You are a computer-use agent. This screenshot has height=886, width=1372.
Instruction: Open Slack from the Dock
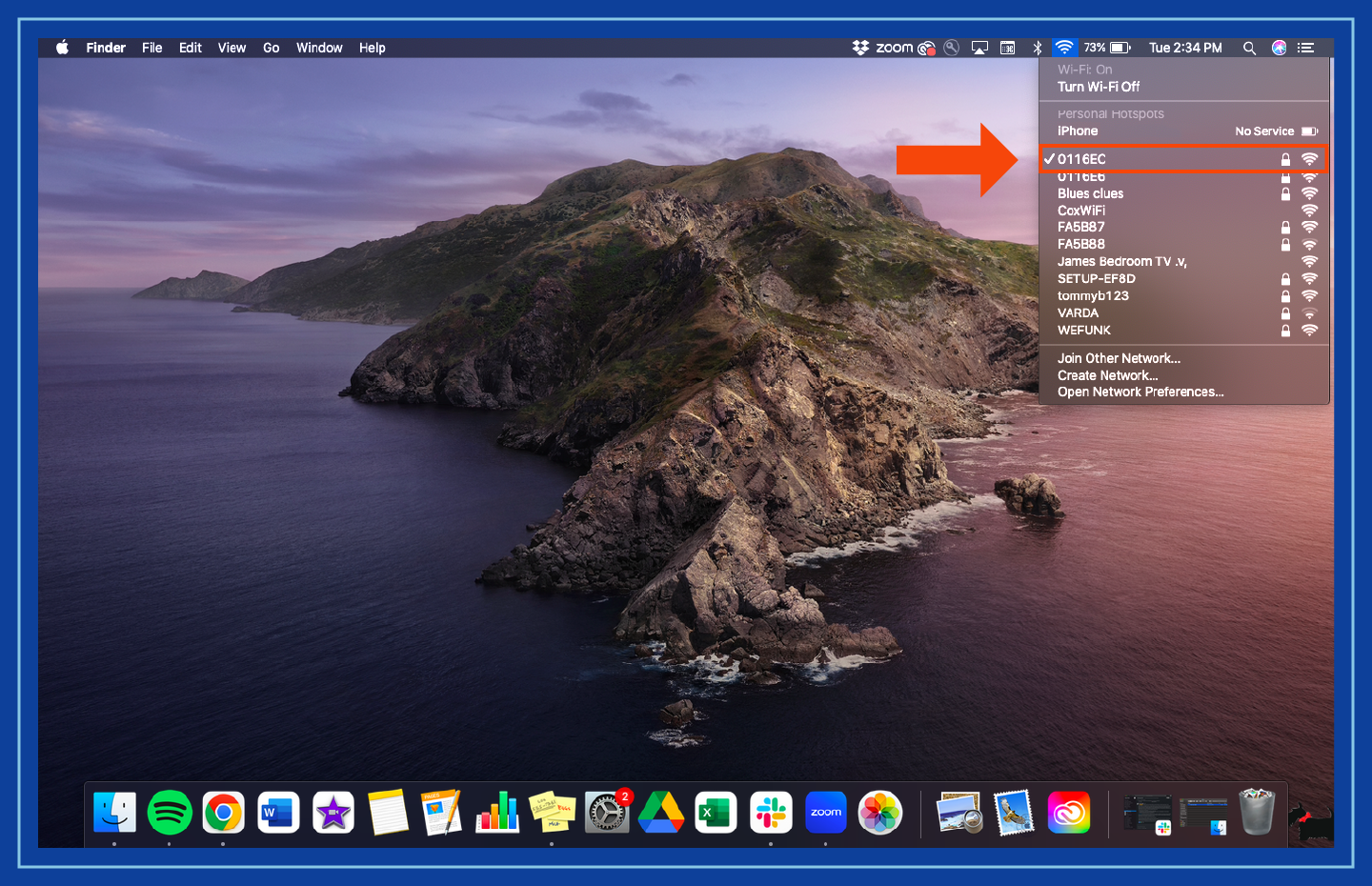[x=770, y=812]
